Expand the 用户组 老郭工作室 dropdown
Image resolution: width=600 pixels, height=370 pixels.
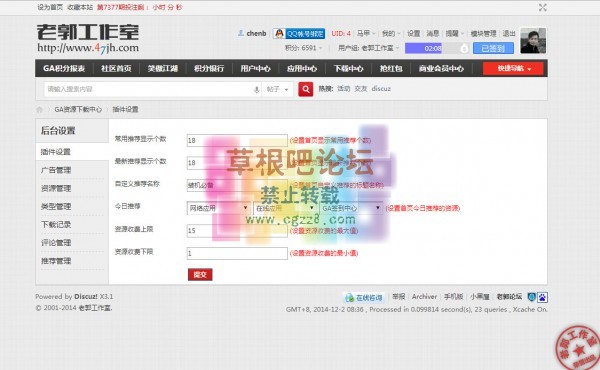point(368,48)
